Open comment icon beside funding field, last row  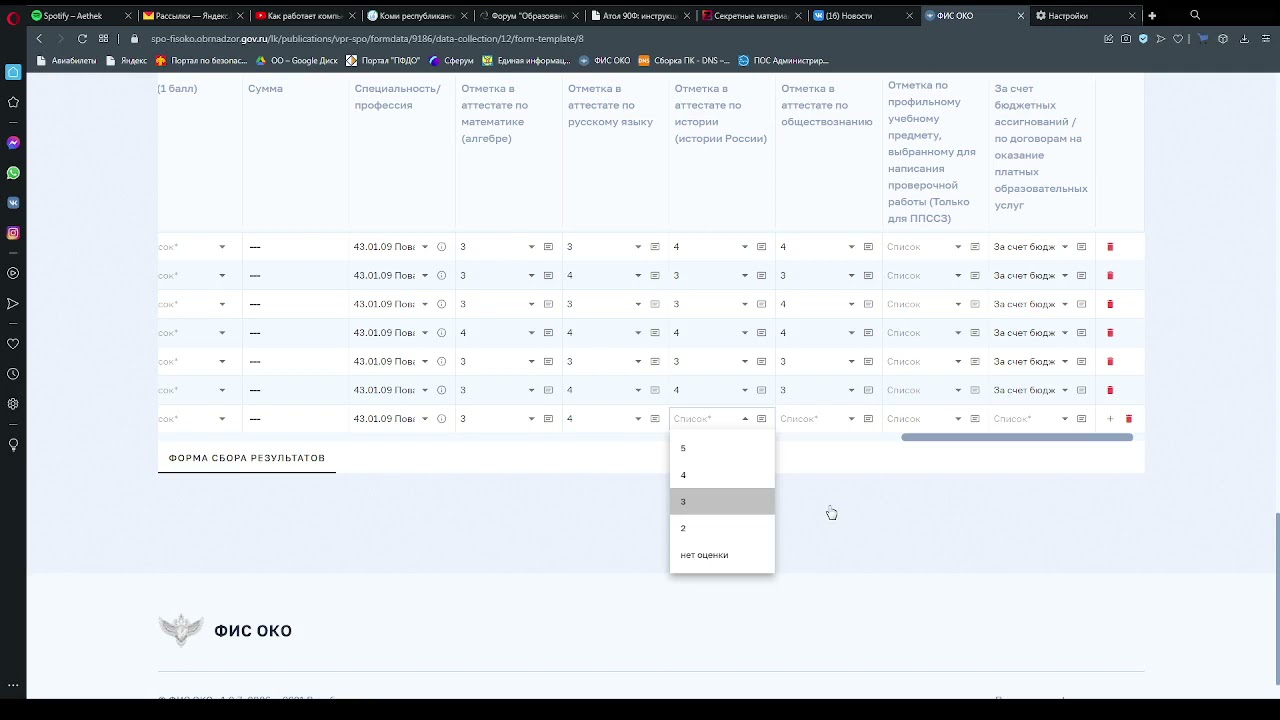pos(1081,419)
